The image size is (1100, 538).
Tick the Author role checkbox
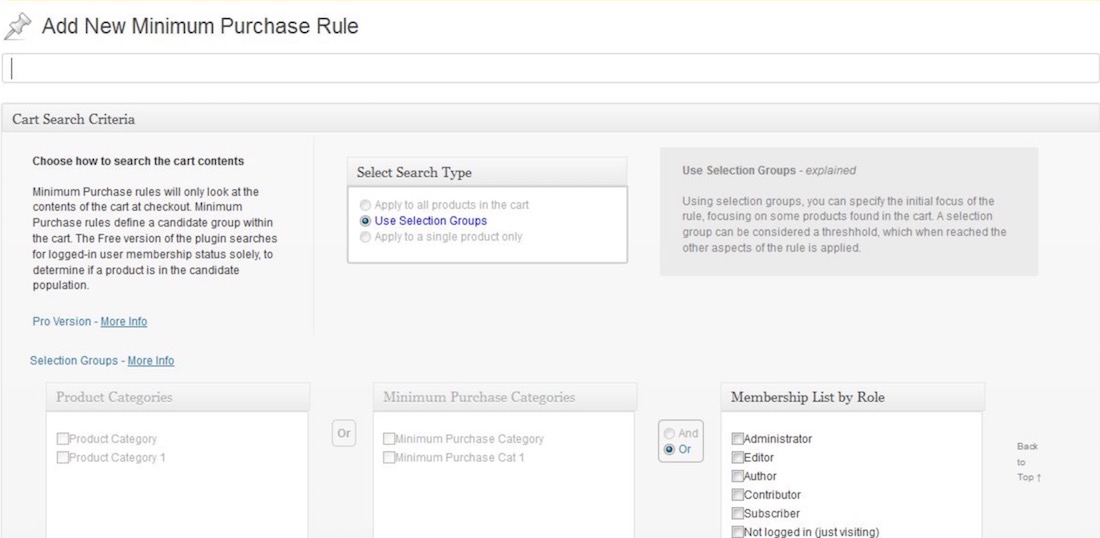(737, 476)
